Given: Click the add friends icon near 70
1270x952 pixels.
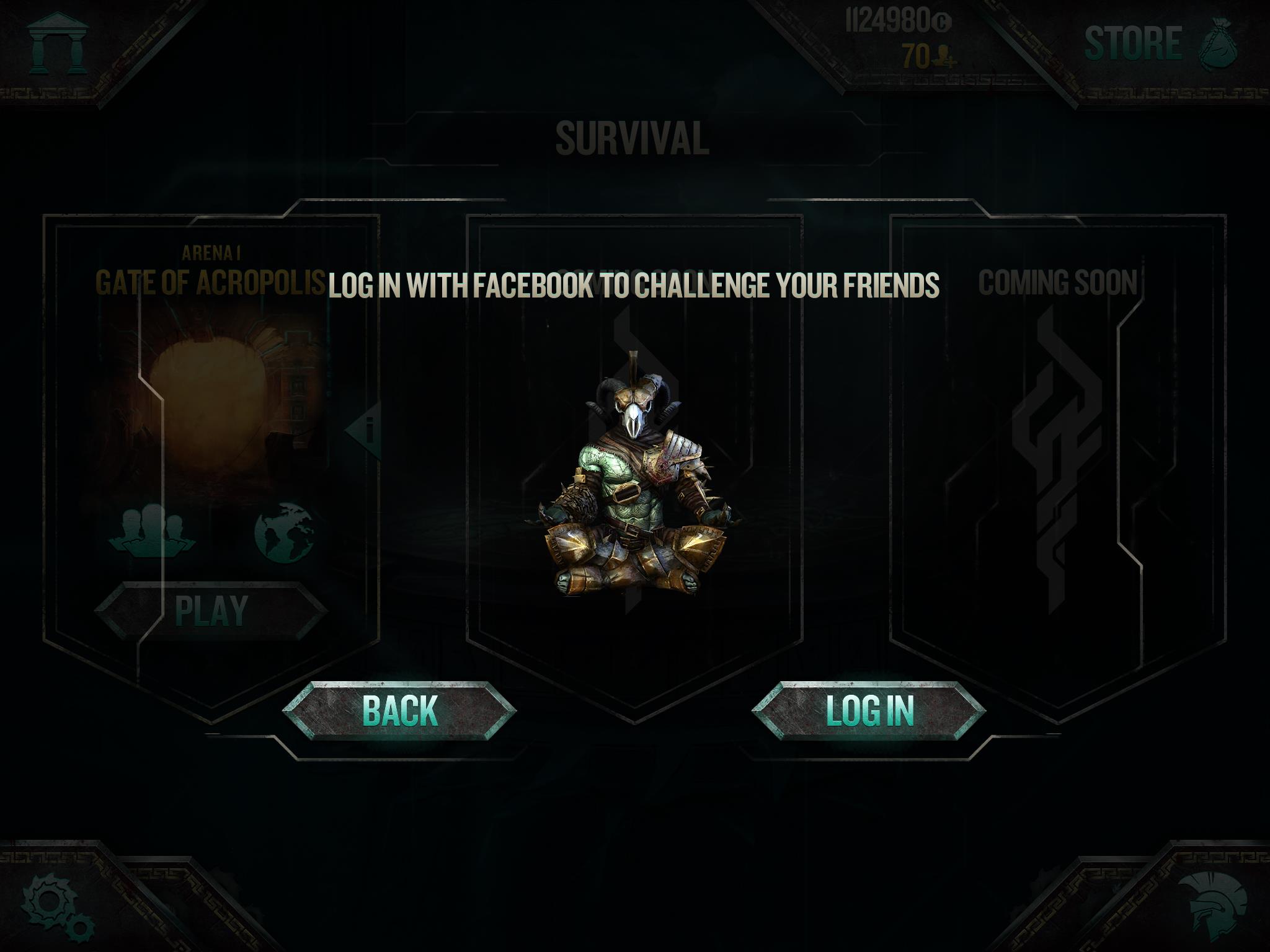Looking at the screenshot, I should 945,56.
